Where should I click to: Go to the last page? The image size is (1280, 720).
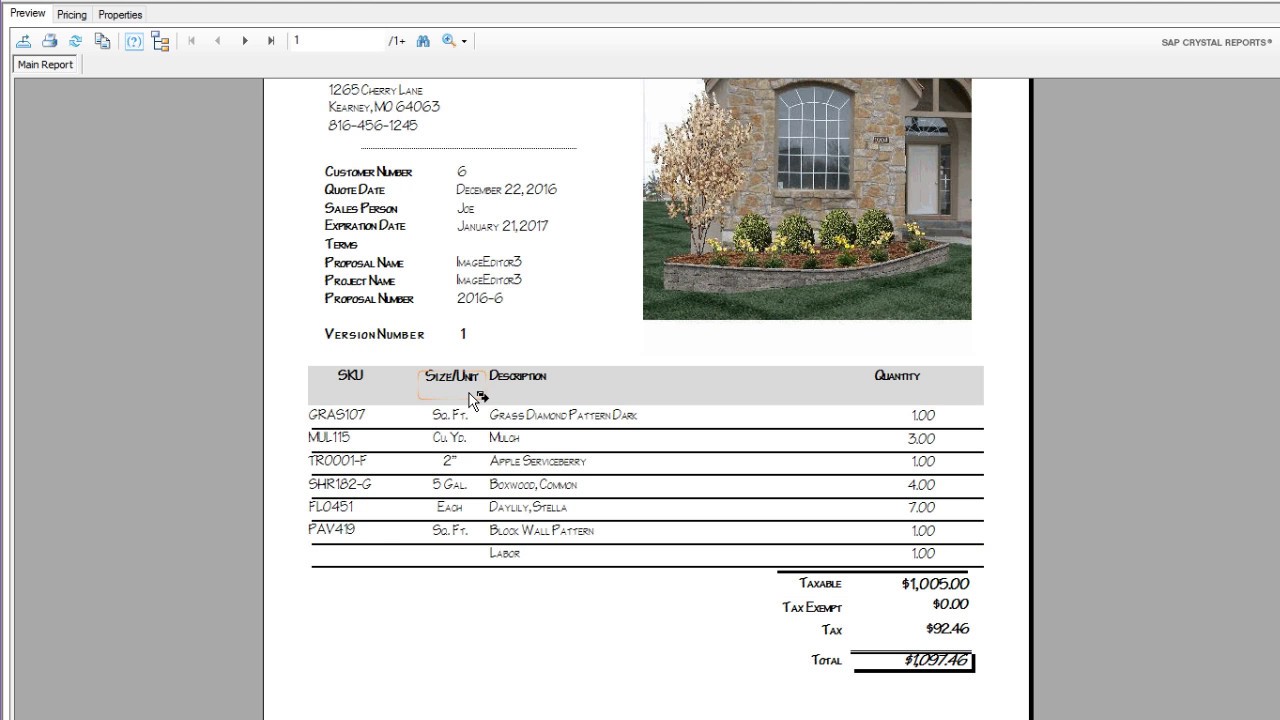coord(271,41)
